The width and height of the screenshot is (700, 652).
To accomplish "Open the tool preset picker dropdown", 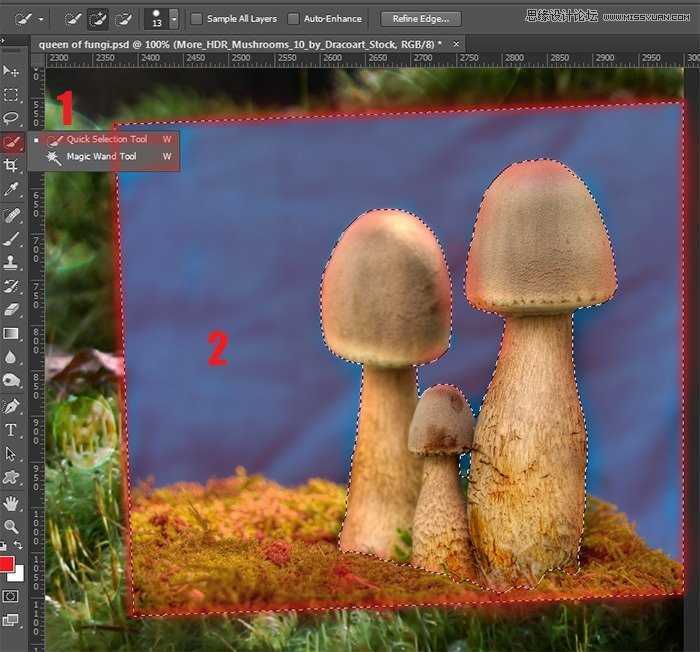I will [x=41, y=18].
